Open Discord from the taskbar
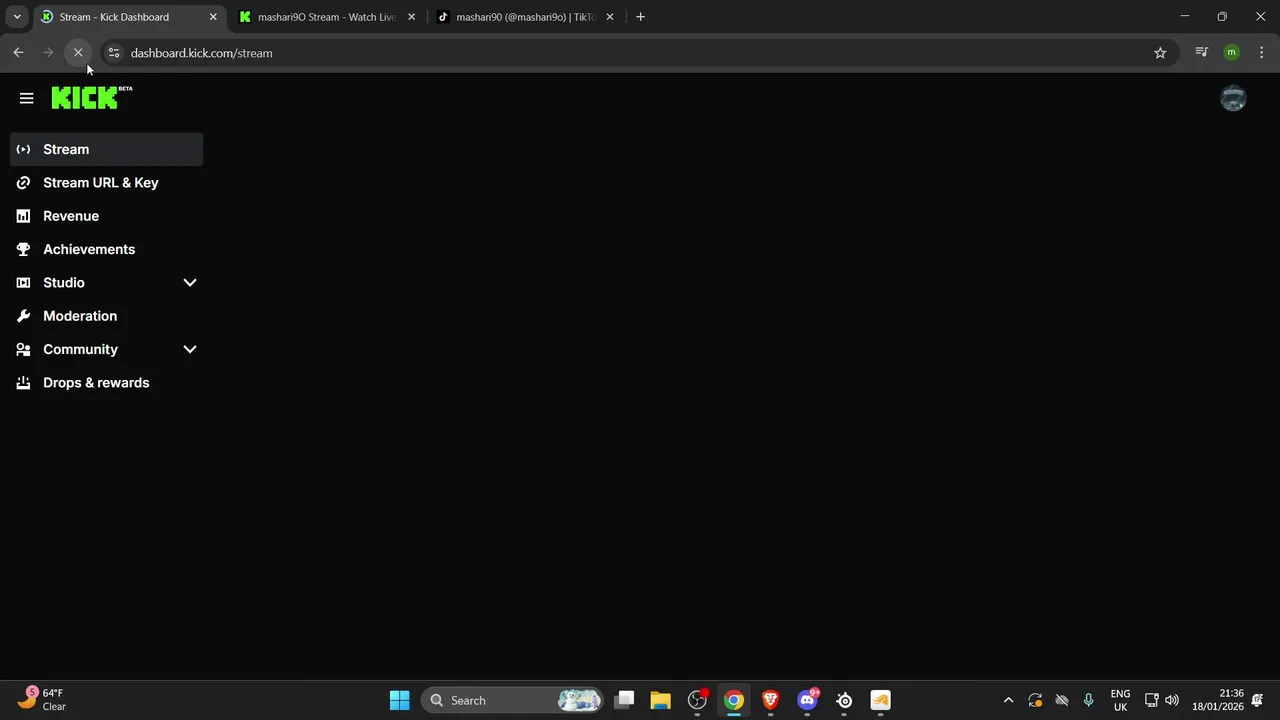Image resolution: width=1280 pixels, height=720 pixels. coord(807,700)
